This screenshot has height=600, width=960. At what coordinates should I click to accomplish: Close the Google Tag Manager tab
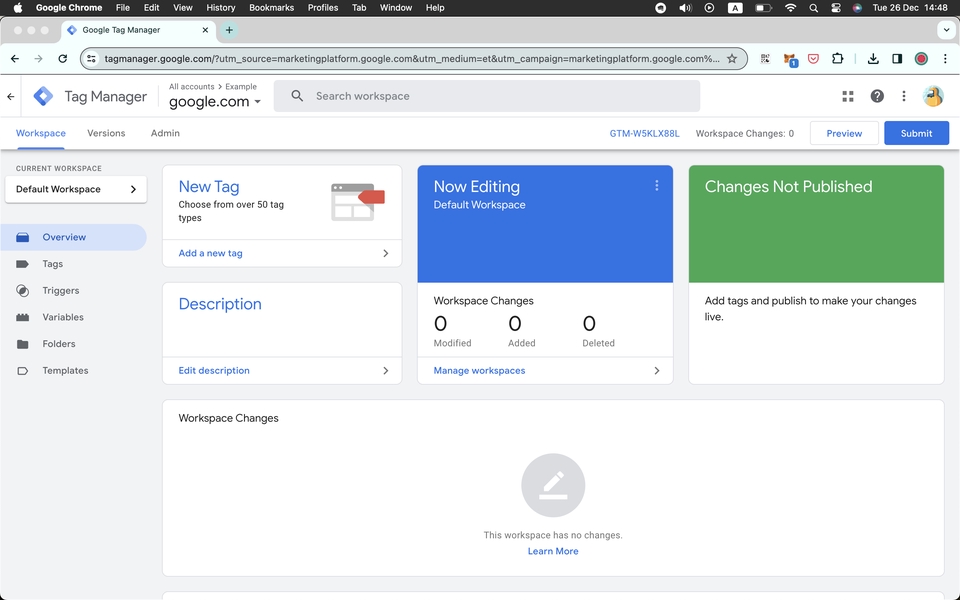(205, 30)
